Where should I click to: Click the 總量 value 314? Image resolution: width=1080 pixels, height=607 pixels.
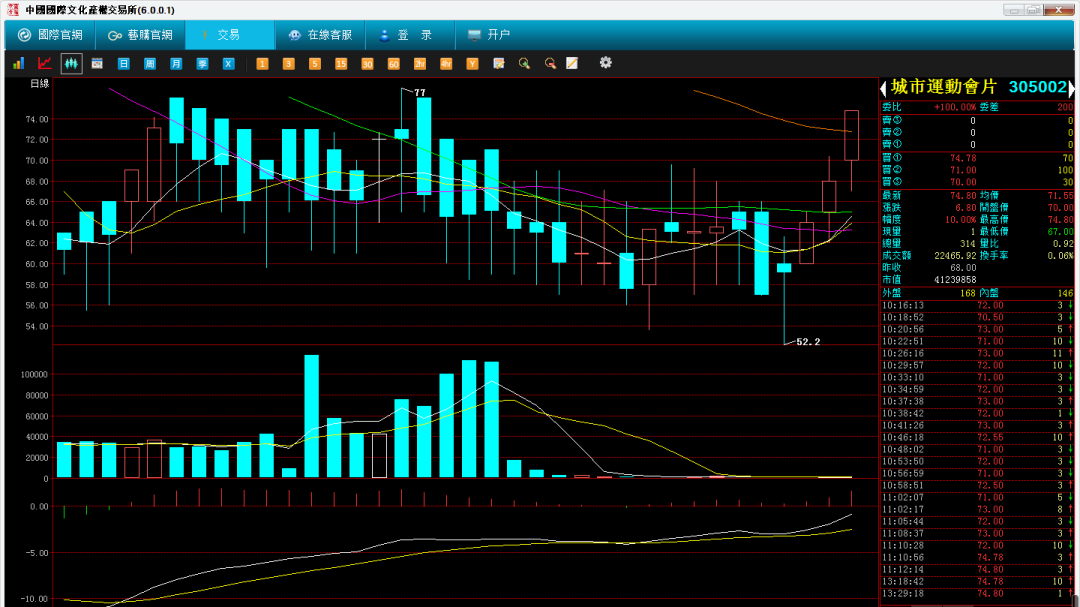(x=968, y=244)
